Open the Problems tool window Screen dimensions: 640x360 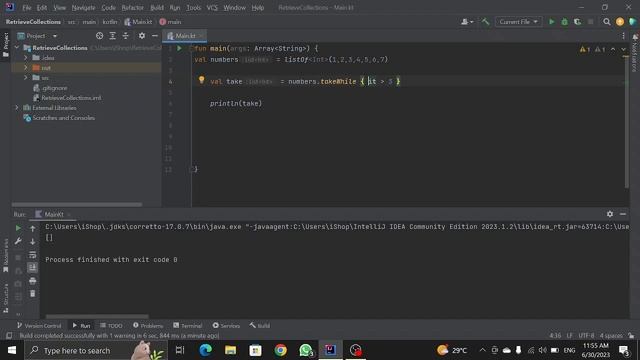click(x=148, y=326)
